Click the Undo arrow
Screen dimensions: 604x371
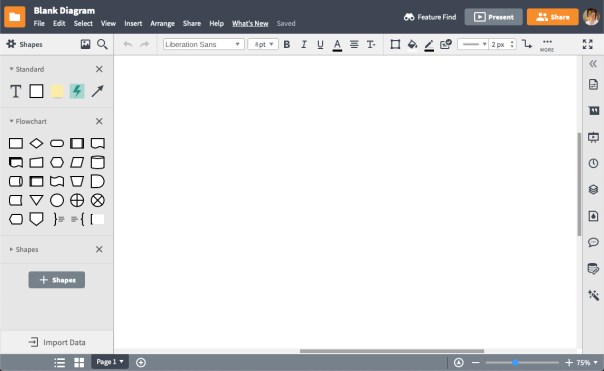coord(128,44)
